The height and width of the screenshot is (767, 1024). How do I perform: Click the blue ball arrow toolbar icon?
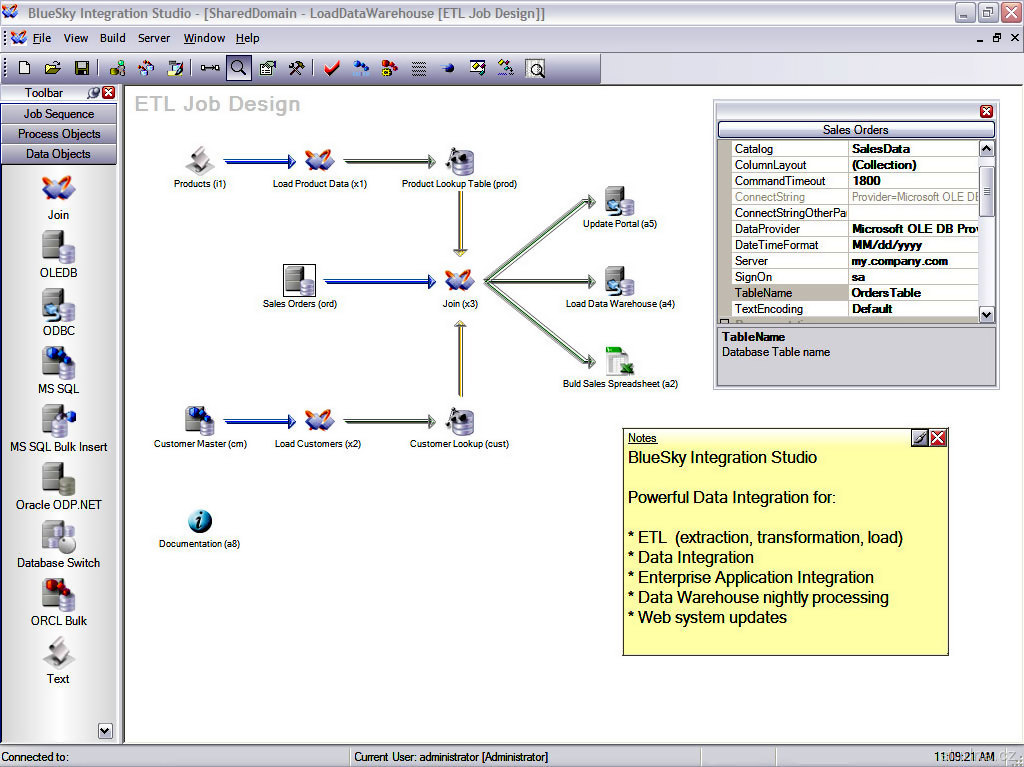(448, 68)
